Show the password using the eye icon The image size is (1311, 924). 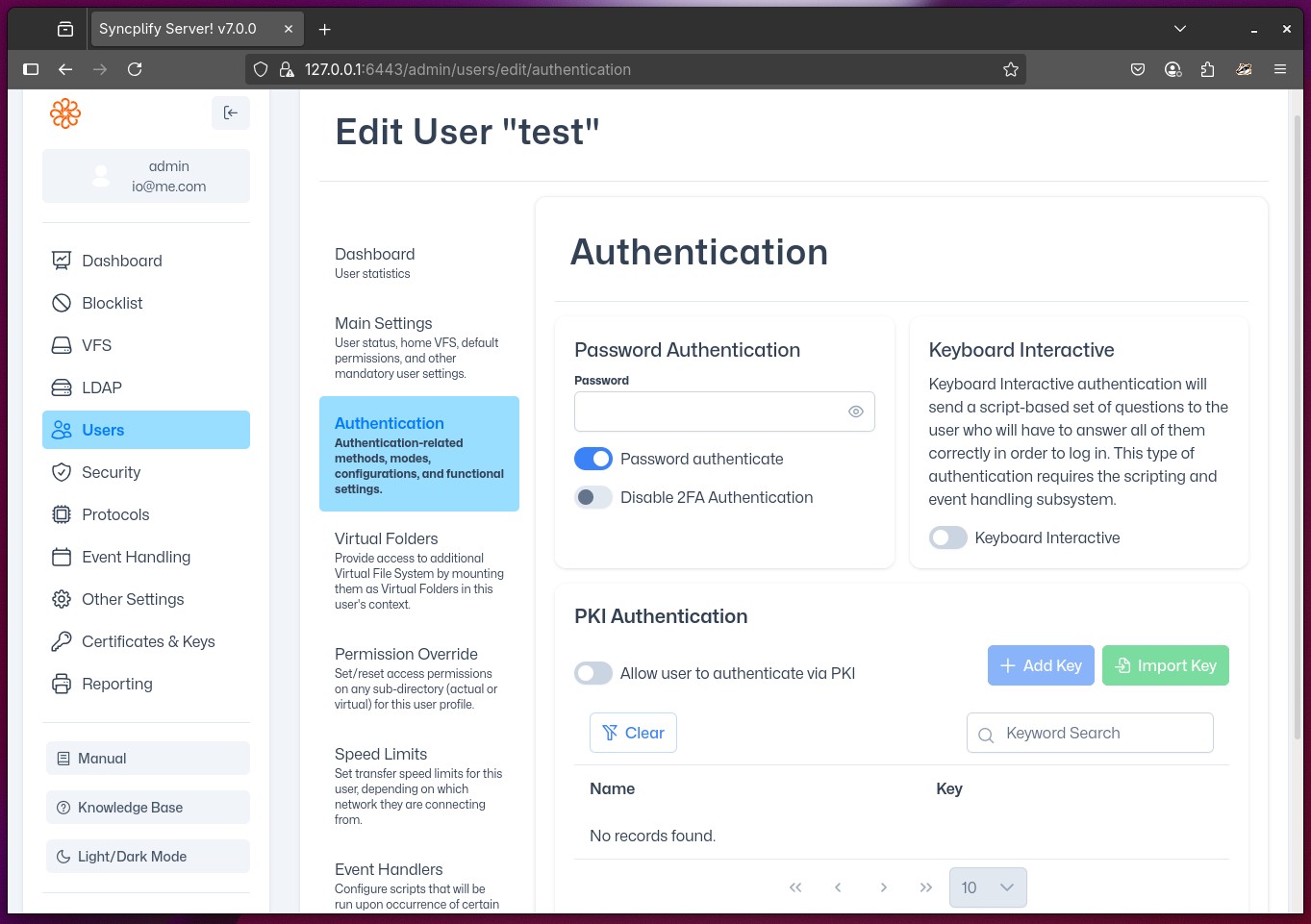[855, 411]
